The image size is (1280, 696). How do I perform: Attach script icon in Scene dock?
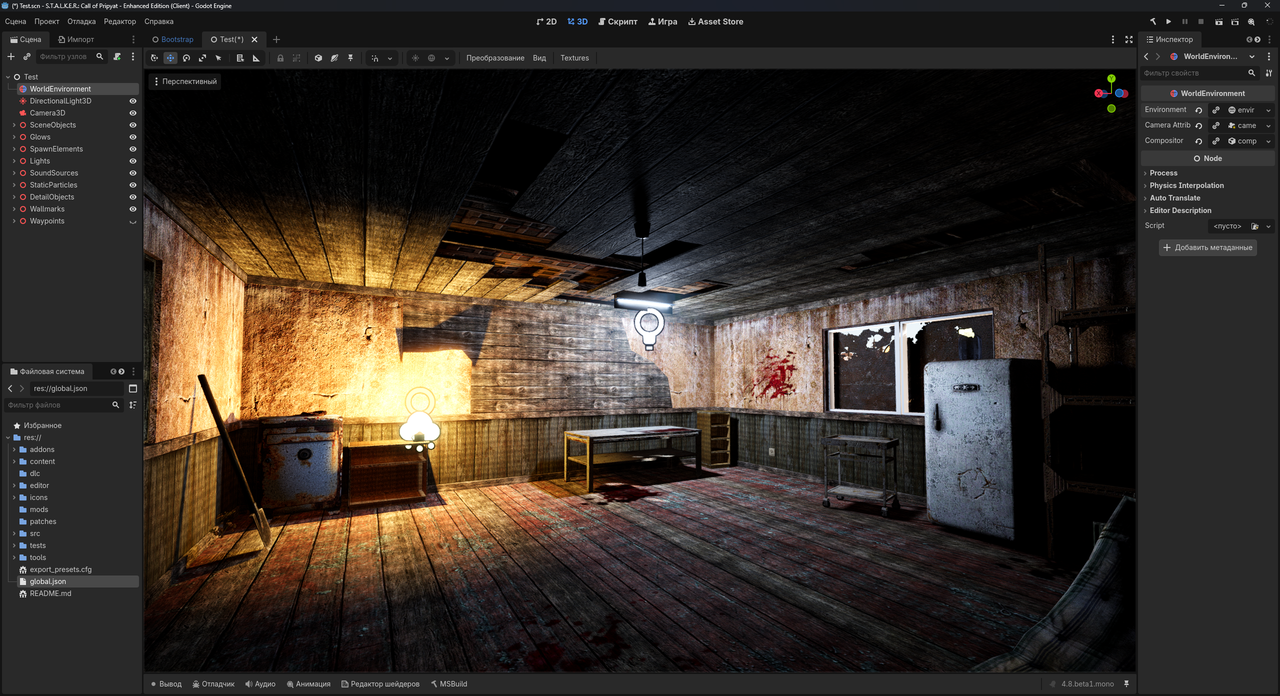pos(117,57)
